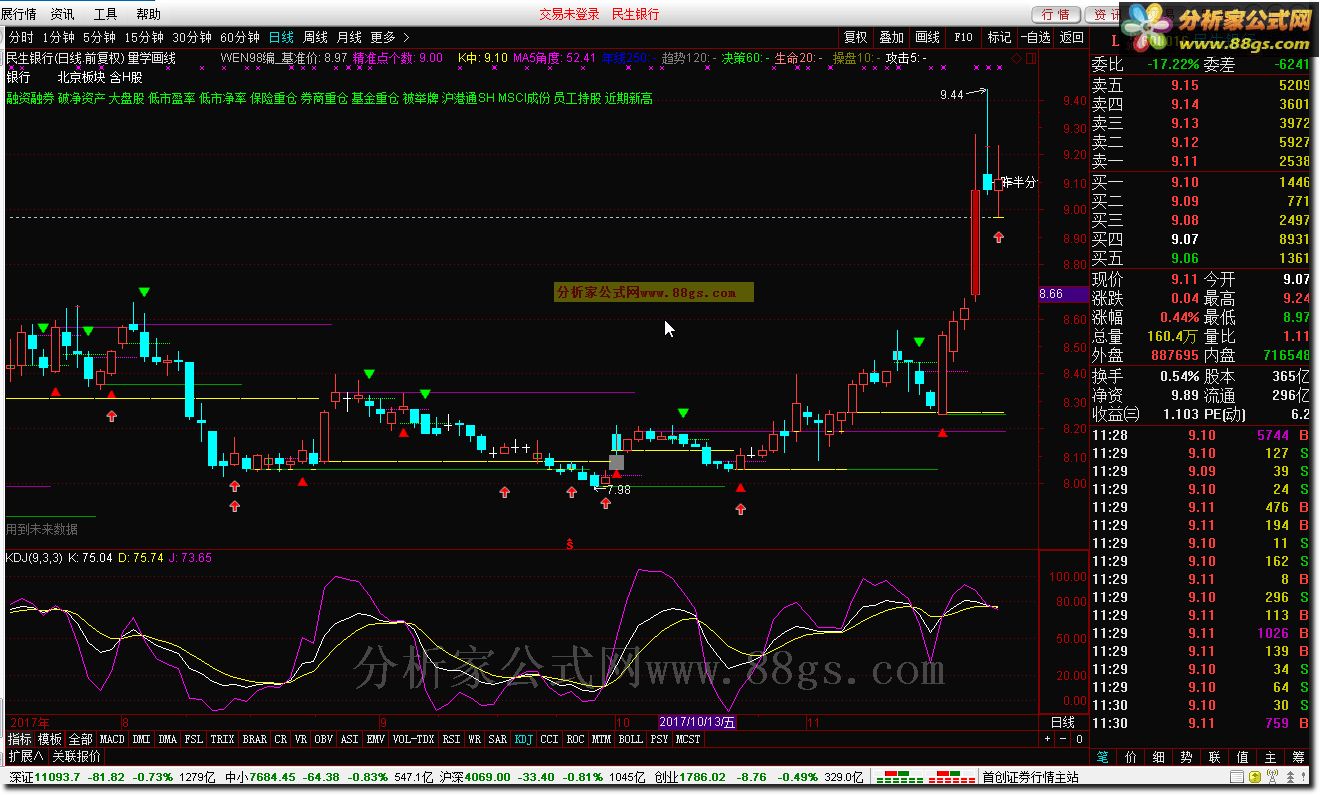The height and width of the screenshot is (795, 1321).
Task: Click the plus zoom-in button
Action: tap(1049, 739)
